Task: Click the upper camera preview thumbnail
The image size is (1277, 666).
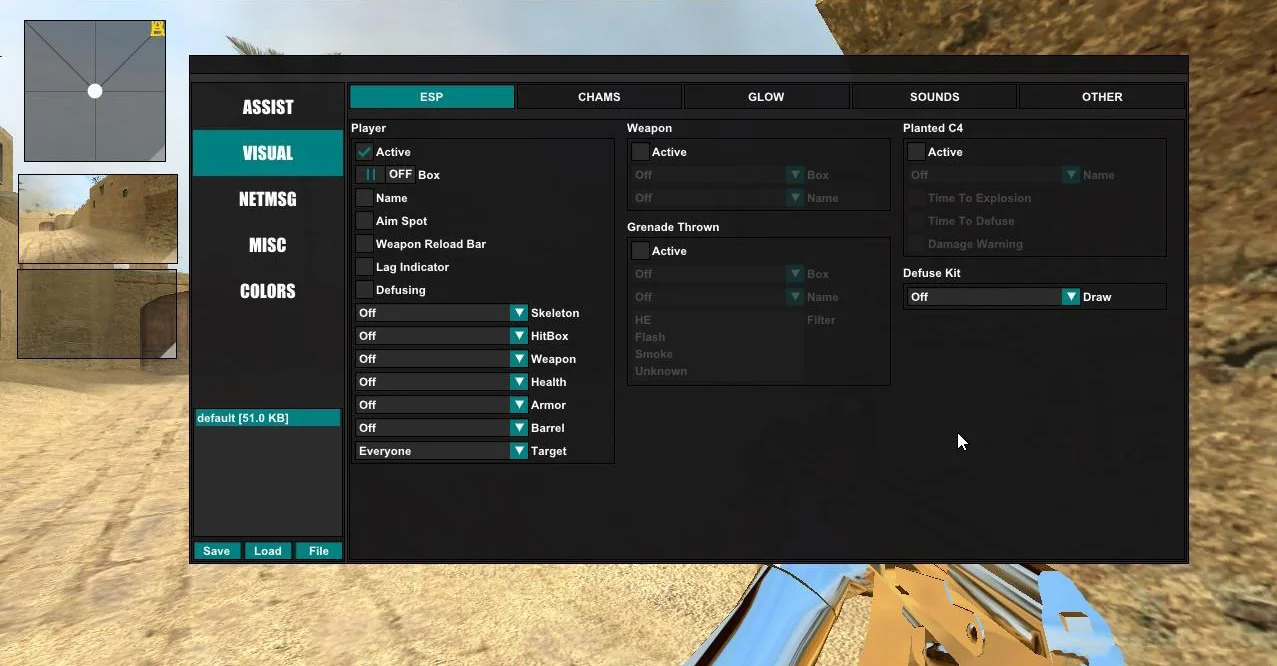Action: tap(97, 219)
